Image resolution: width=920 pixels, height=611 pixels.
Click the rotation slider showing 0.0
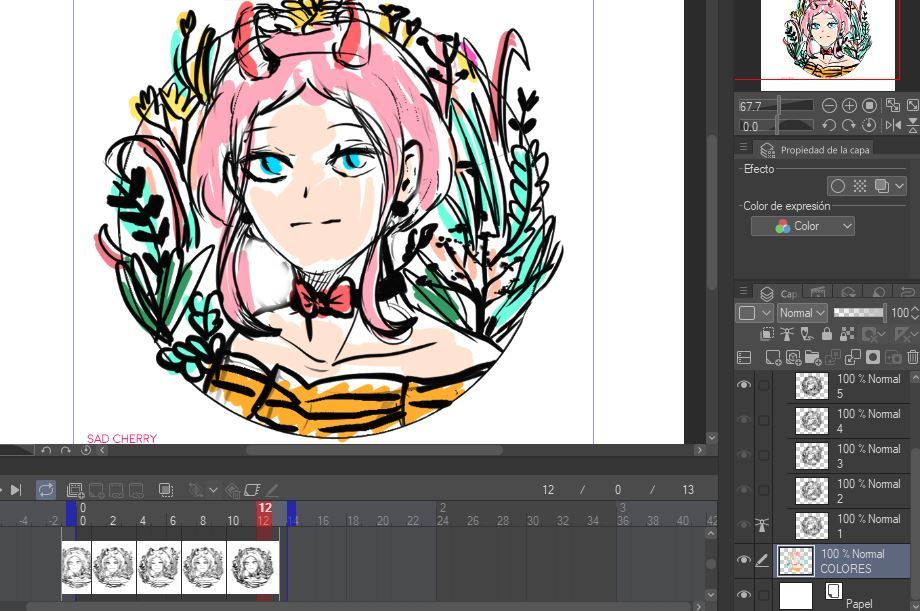point(776,126)
